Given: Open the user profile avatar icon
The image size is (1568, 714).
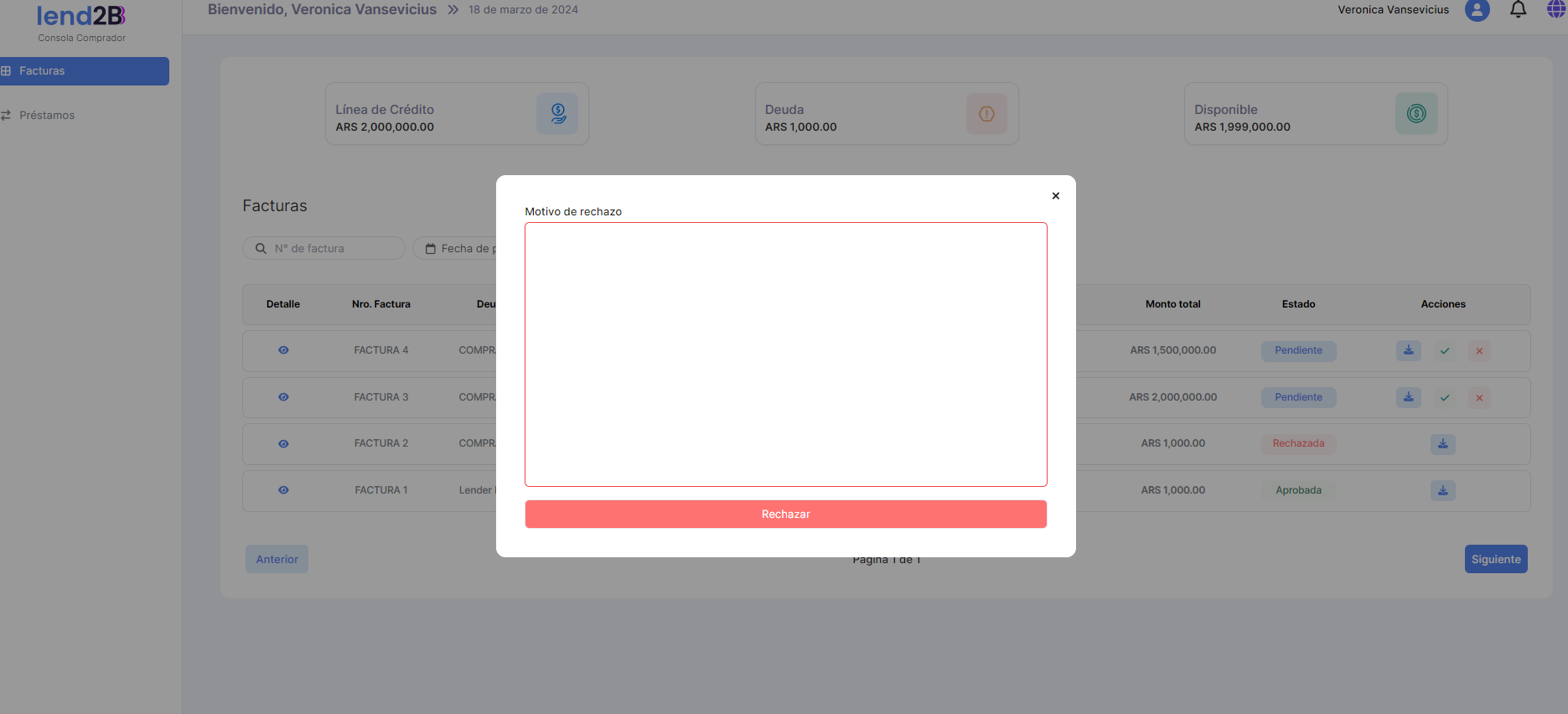Looking at the screenshot, I should pyautogui.click(x=1477, y=10).
